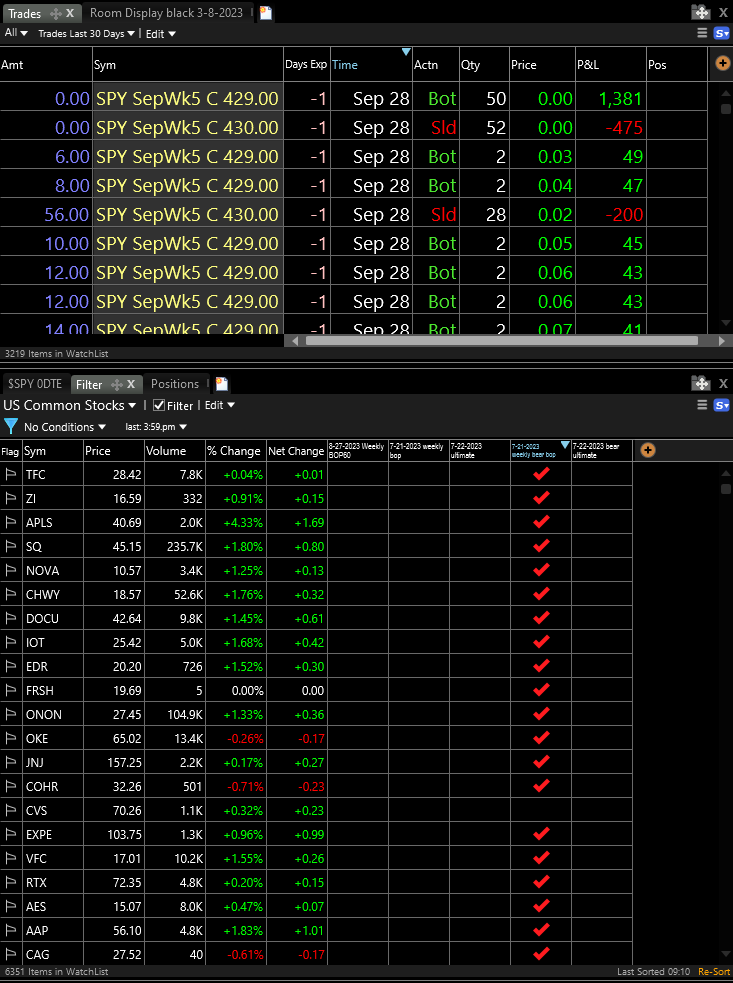733x983 pixels.
Task: Click add column icon in Filter panel
Action: [x=647, y=450]
